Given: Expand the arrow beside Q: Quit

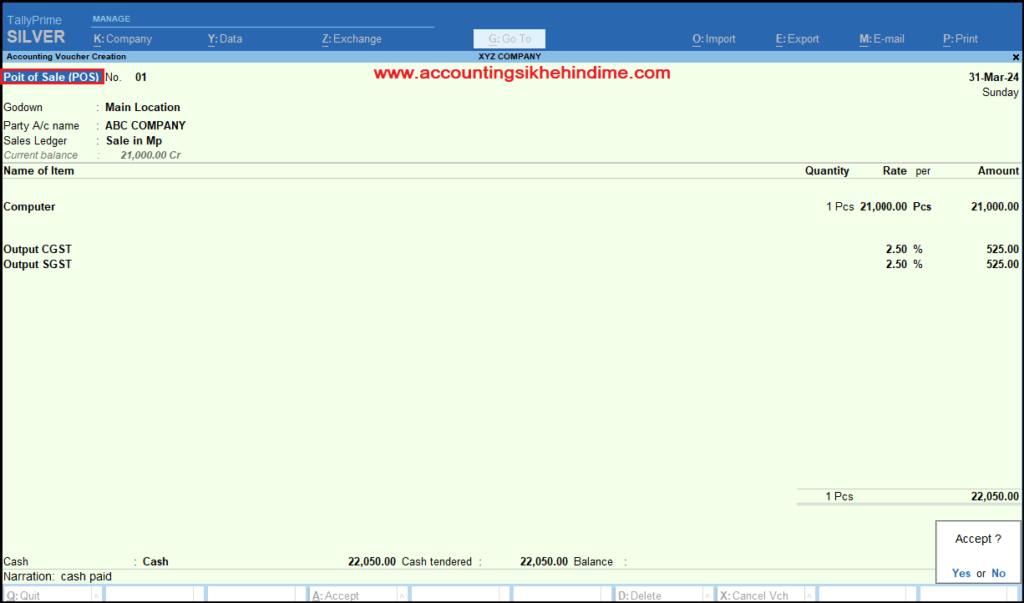Looking at the screenshot, I should (x=96, y=595).
